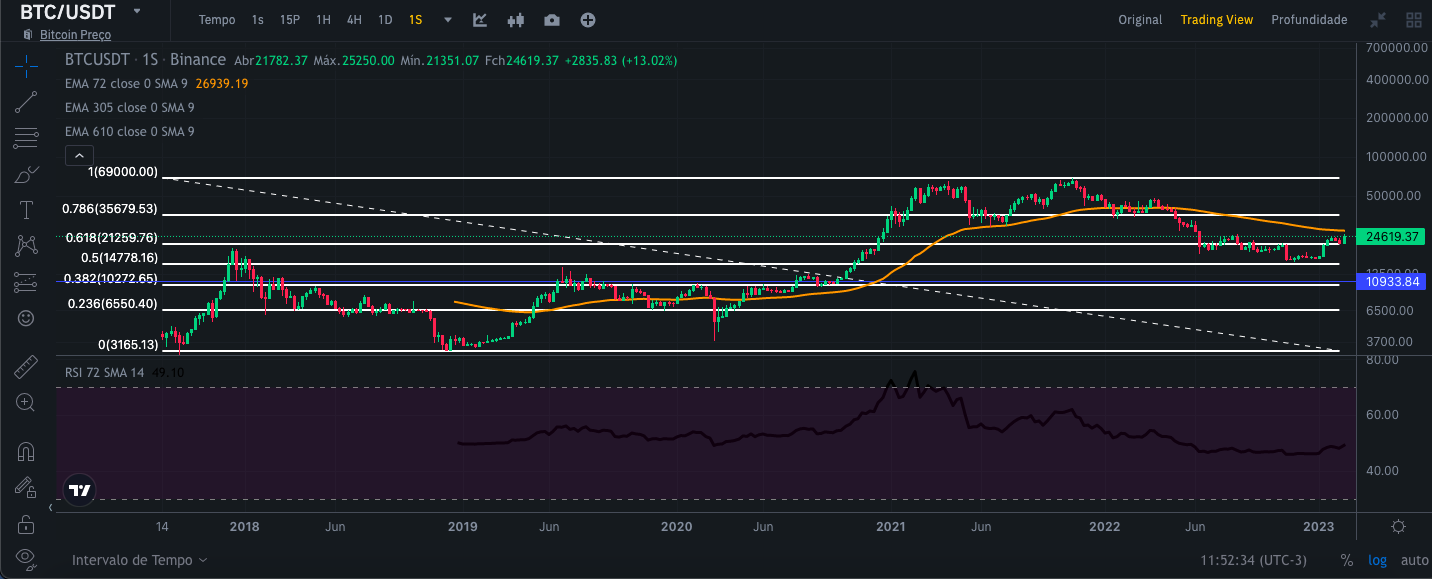This screenshot has height=579, width=1432.
Task: Switch to the 1s interval
Action: [258, 20]
